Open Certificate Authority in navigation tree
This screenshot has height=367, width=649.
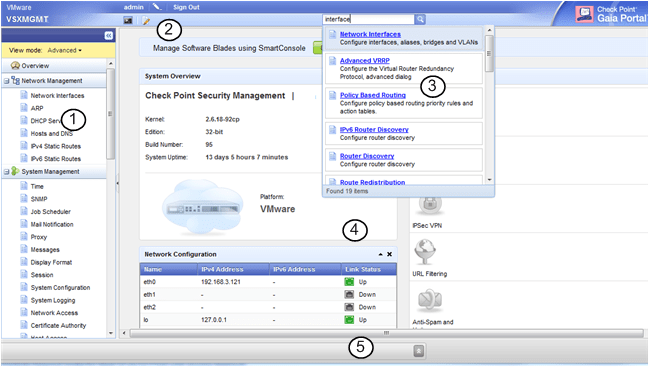pos(58,325)
